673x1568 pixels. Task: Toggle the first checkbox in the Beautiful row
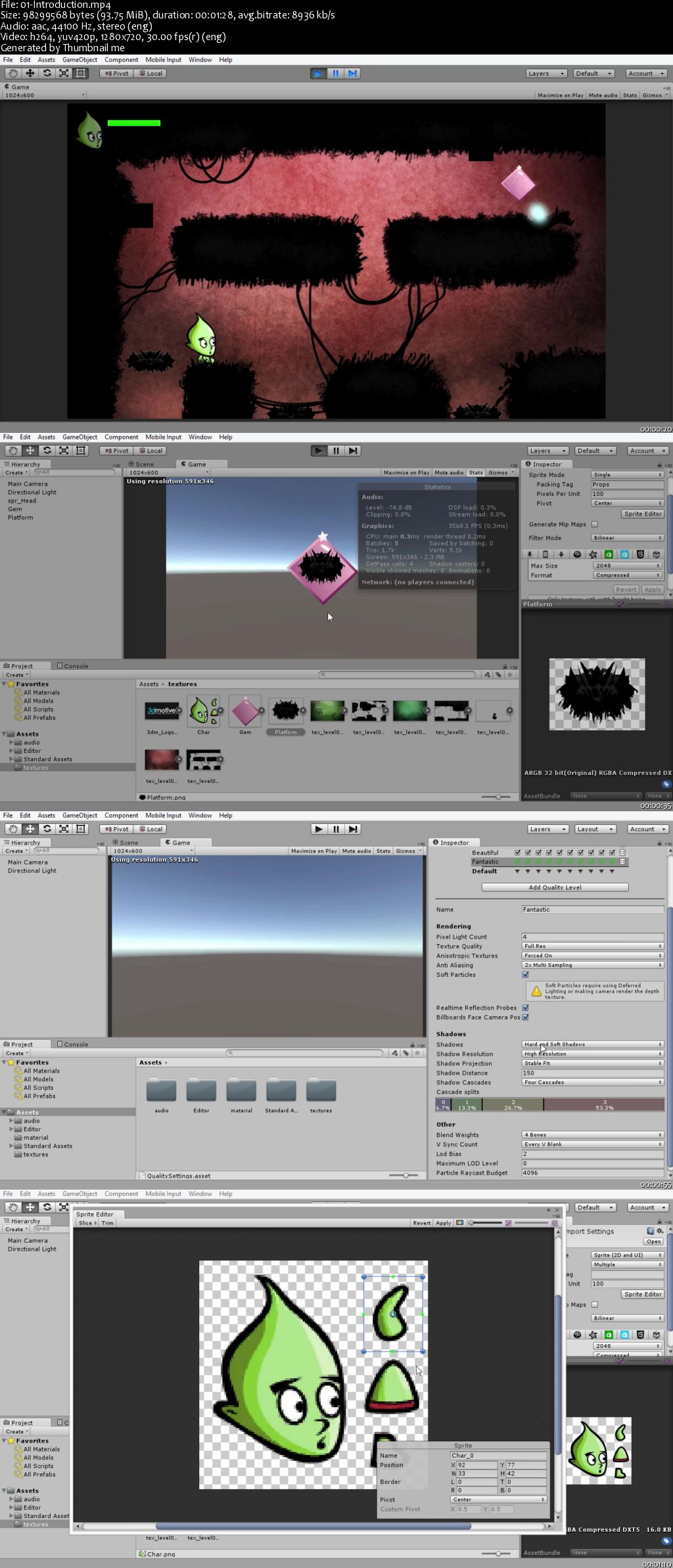pos(517,853)
